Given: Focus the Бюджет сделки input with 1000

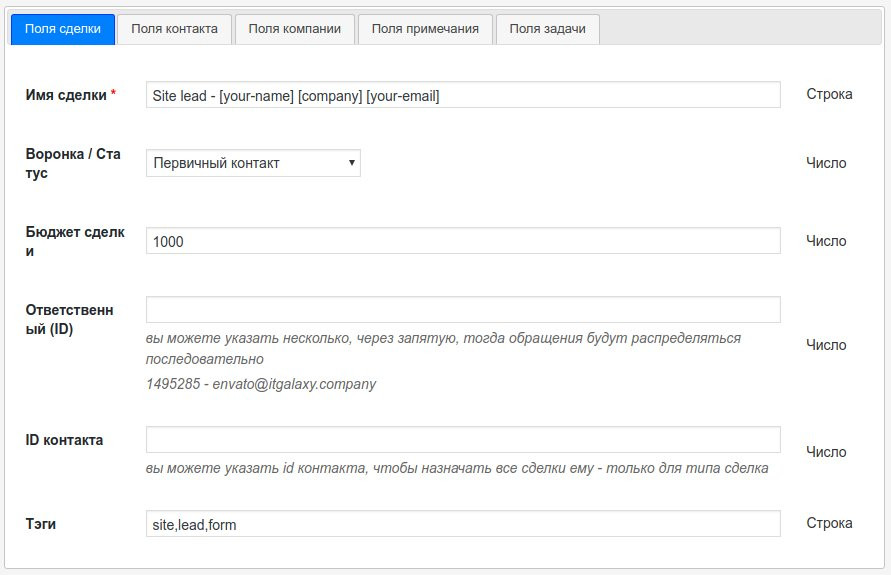Looking at the screenshot, I should coord(462,241).
